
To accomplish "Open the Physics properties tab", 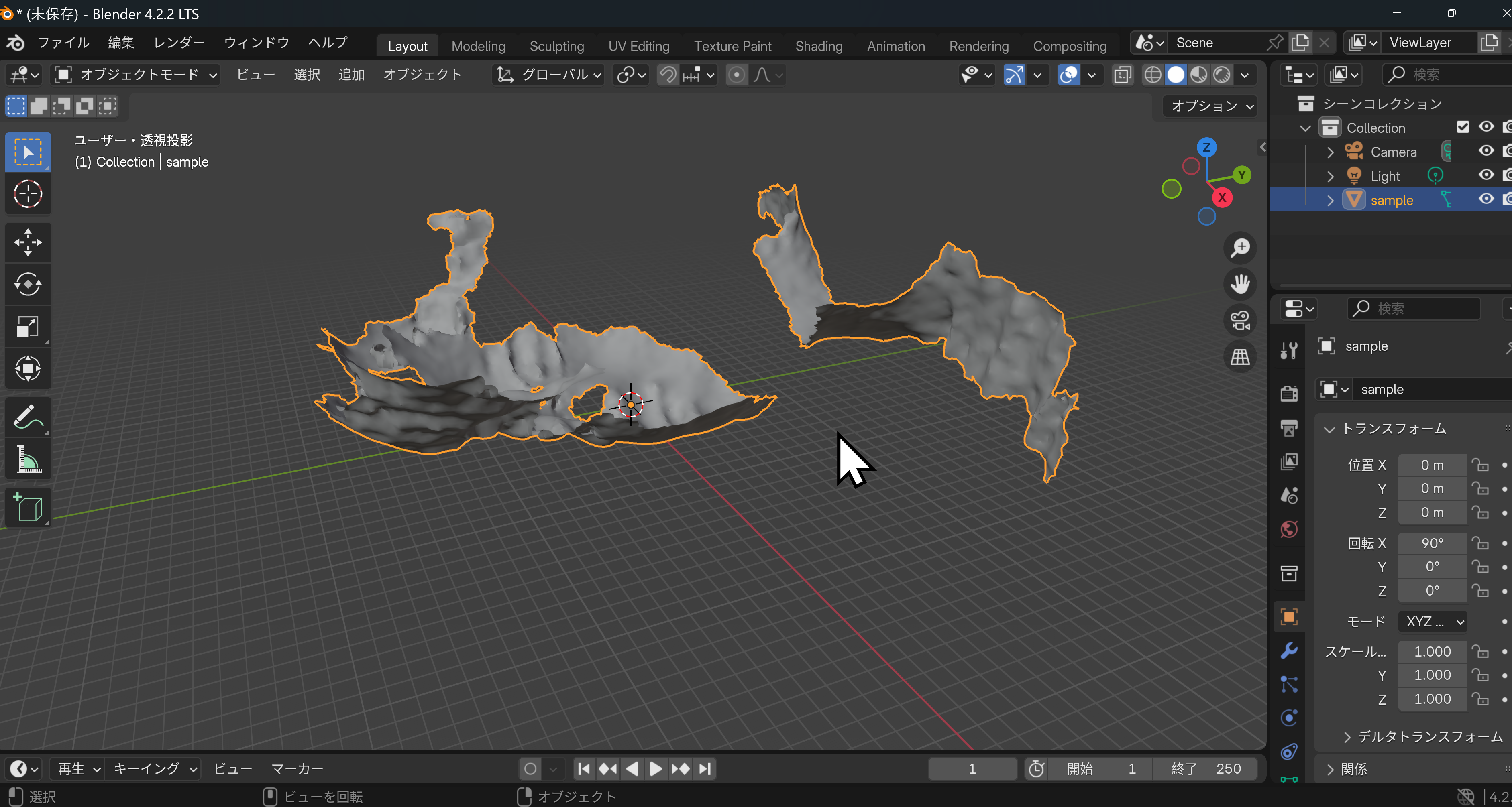I will click(x=1289, y=718).
